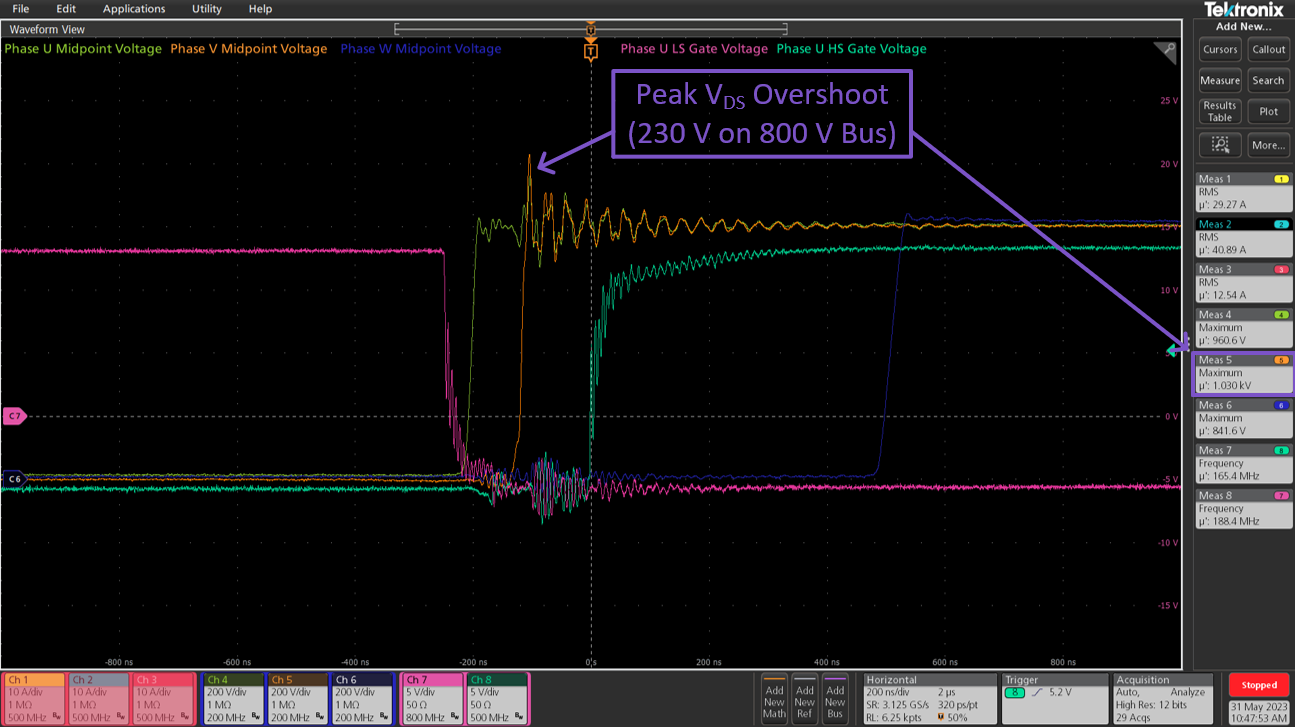Viewport: 1295px width, 728px height.
Task: Select Meas 8 Frequency badge
Action: click(x=1243, y=508)
